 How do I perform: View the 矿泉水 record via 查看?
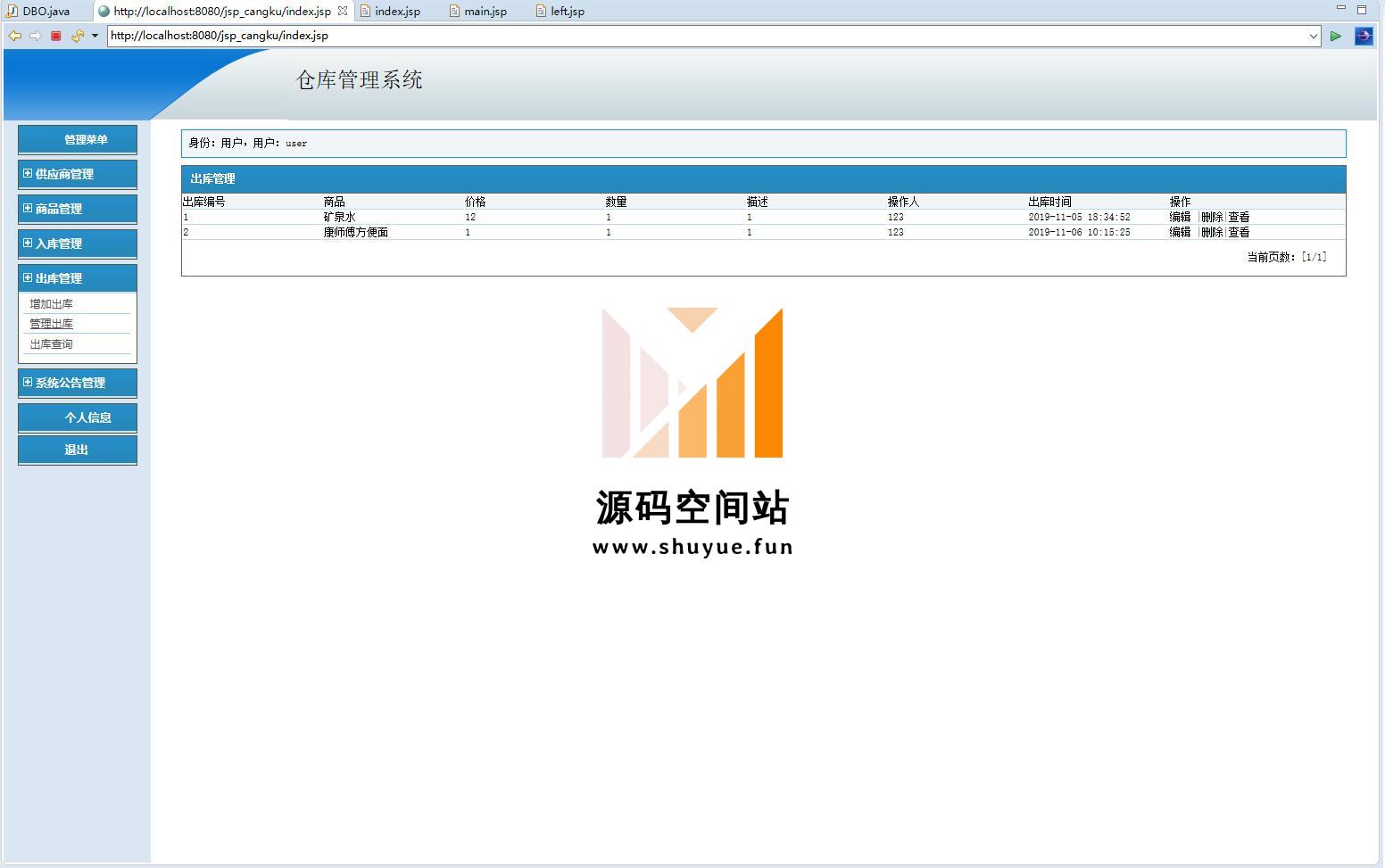1239,217
